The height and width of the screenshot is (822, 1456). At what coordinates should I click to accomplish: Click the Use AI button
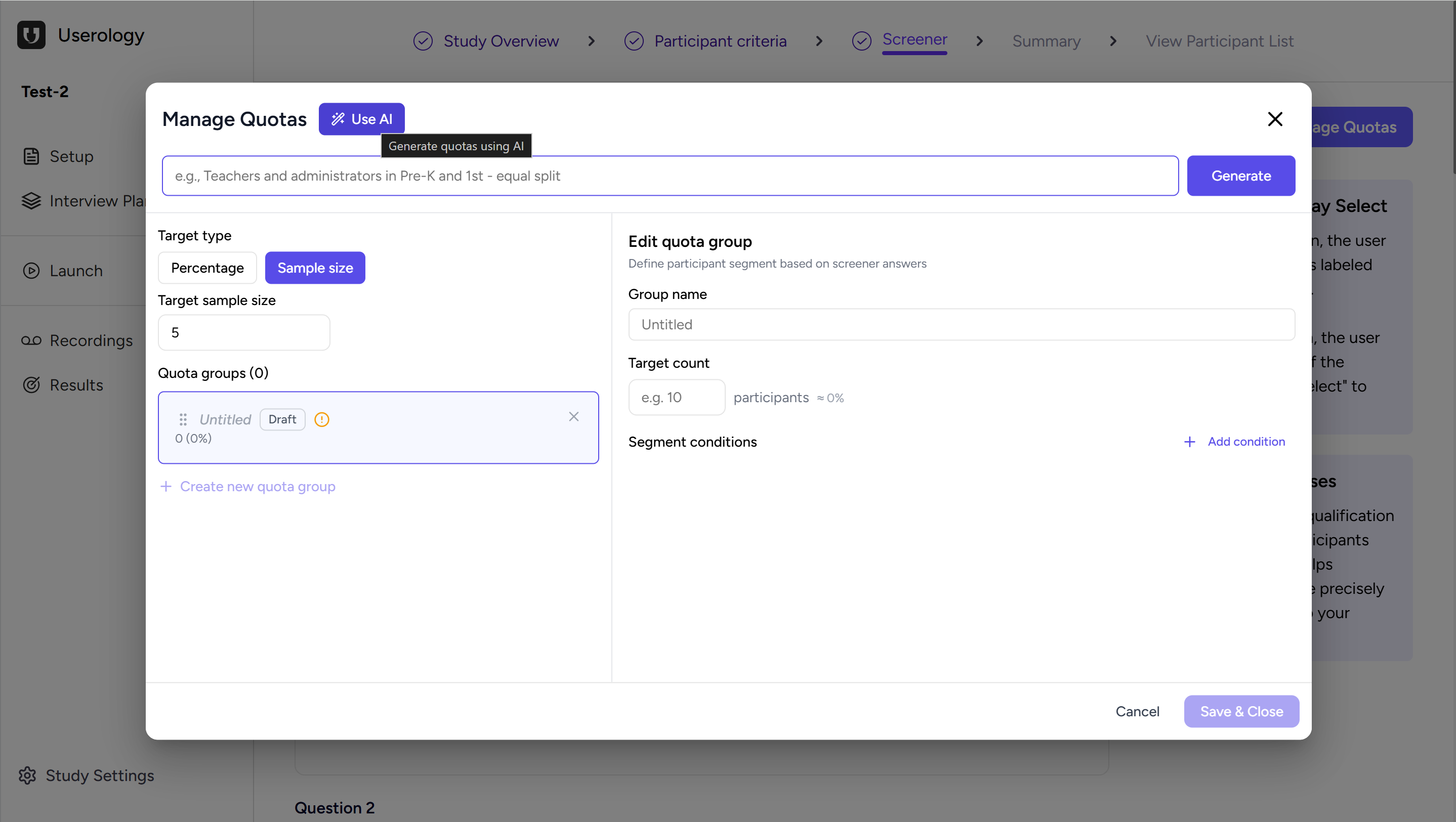point(362,119)
